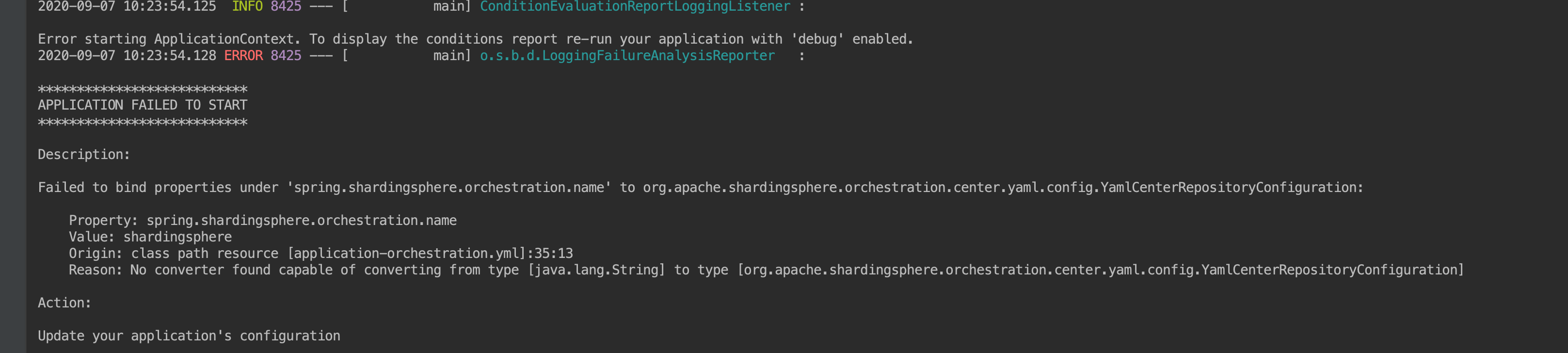The width and height of the screenshot is (1568, 353).
Task: Click asterisk row below APPLICATION FAILED TO START
Action: 143,123
